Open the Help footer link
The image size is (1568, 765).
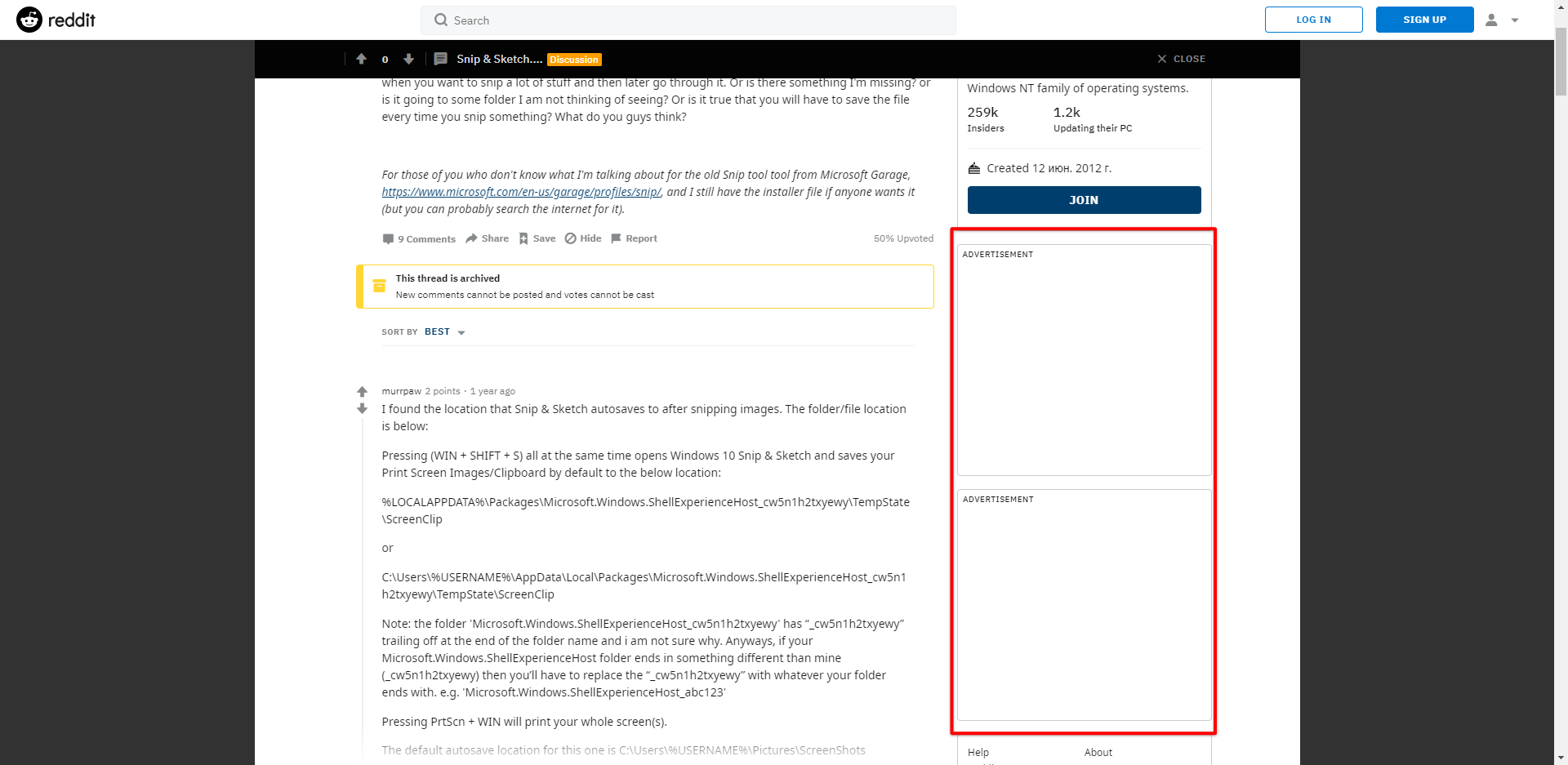[978, 753]
